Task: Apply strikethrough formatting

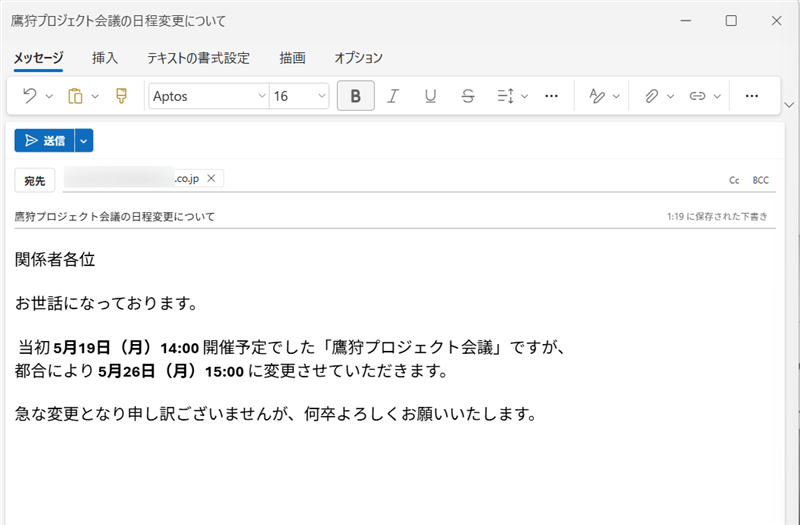Action: tap(468, 96)
